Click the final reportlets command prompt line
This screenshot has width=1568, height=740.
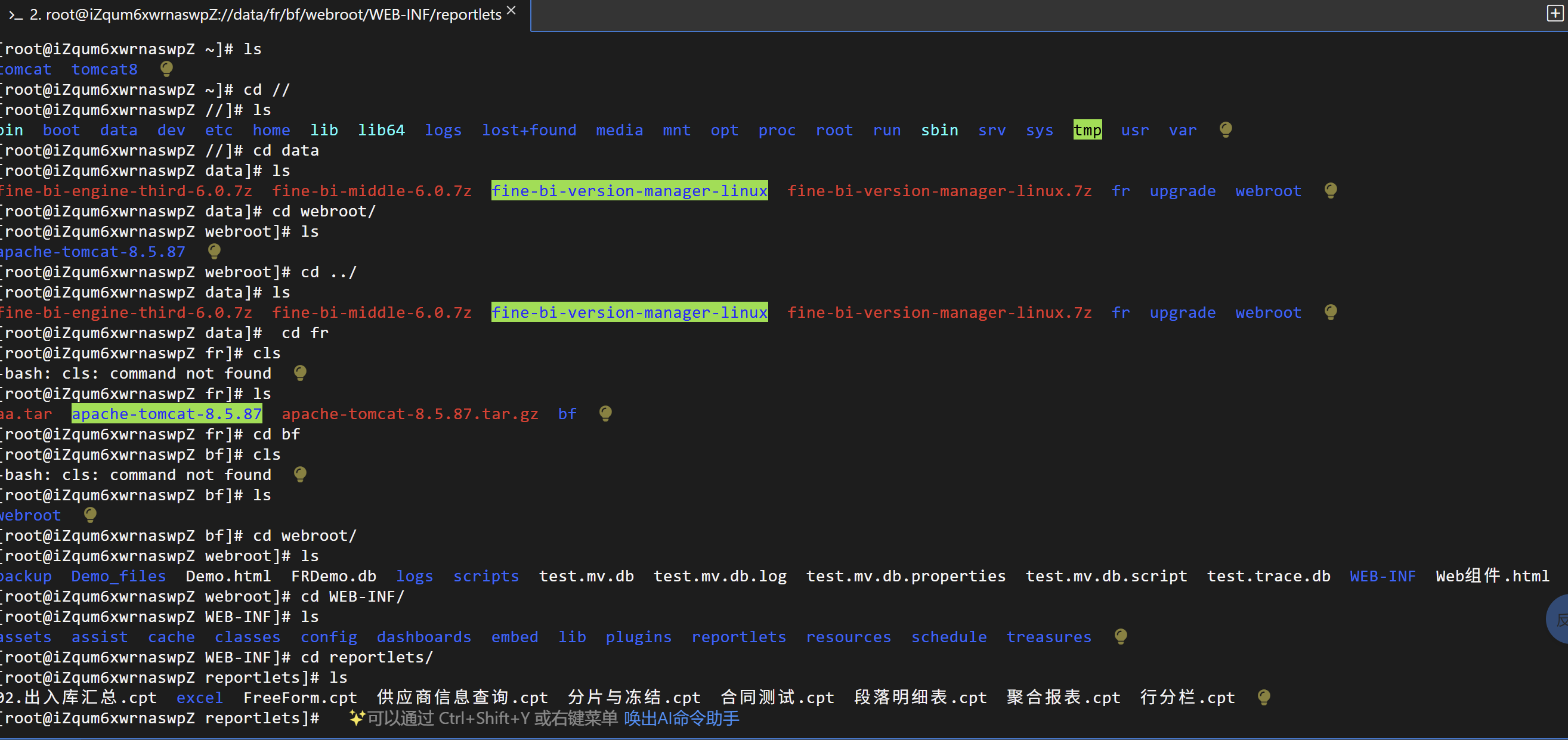pyautogui.click(x=159, y=718)
